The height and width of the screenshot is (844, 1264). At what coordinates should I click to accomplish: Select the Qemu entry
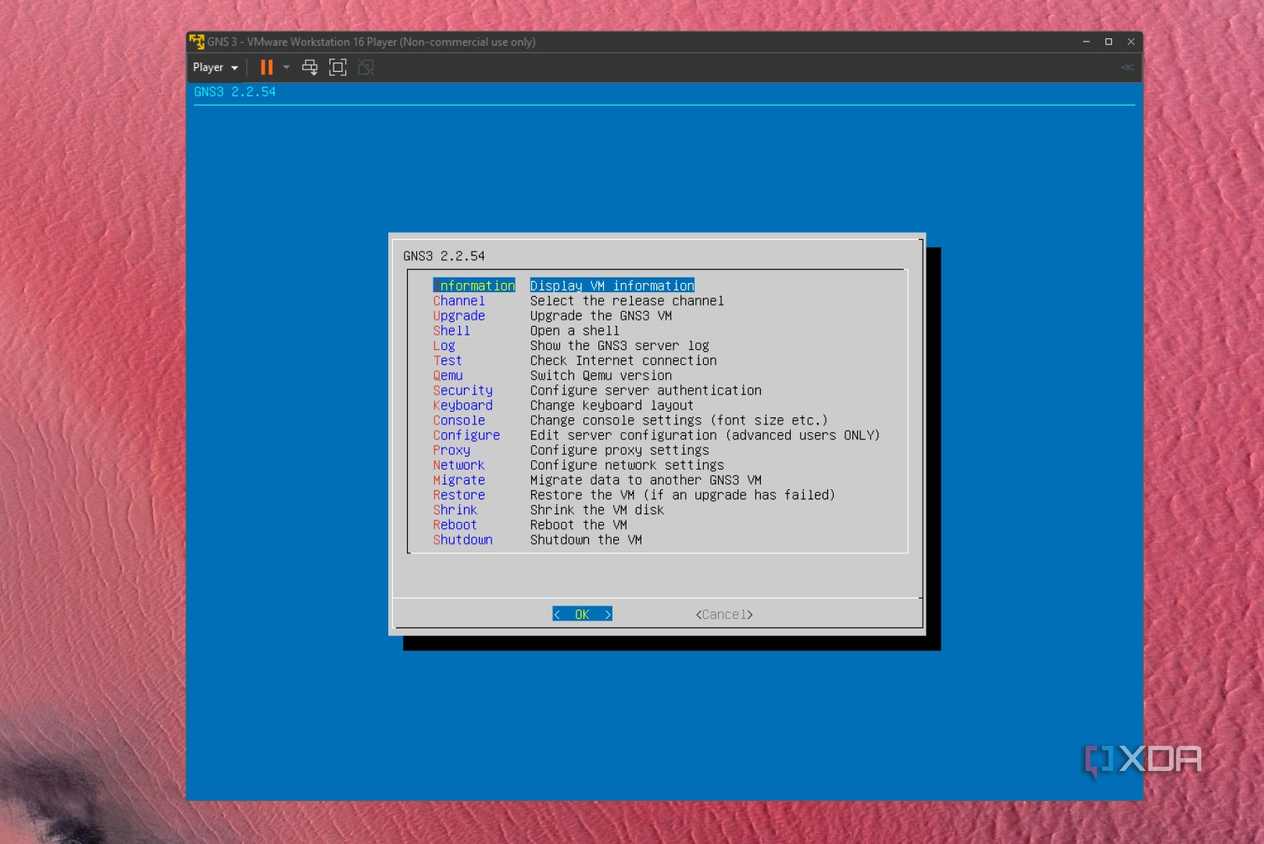(x=448, y=376)
